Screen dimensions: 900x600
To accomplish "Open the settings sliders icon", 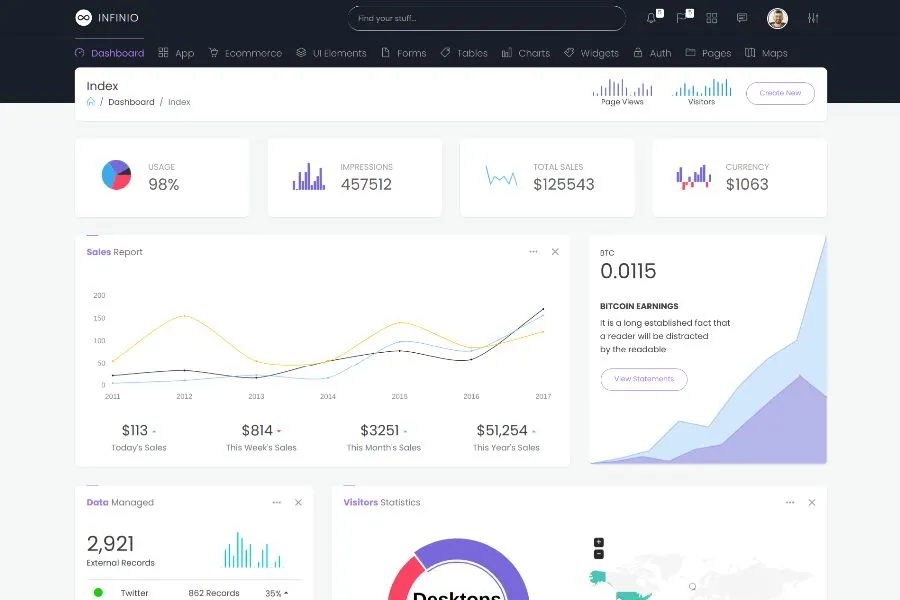I will tap(813, 18).
